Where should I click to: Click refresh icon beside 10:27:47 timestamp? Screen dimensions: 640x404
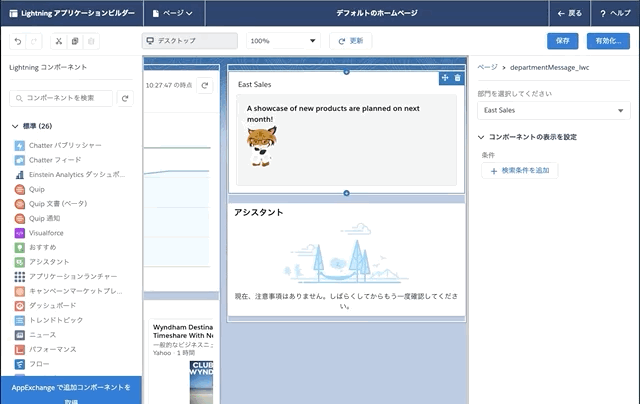204,85
